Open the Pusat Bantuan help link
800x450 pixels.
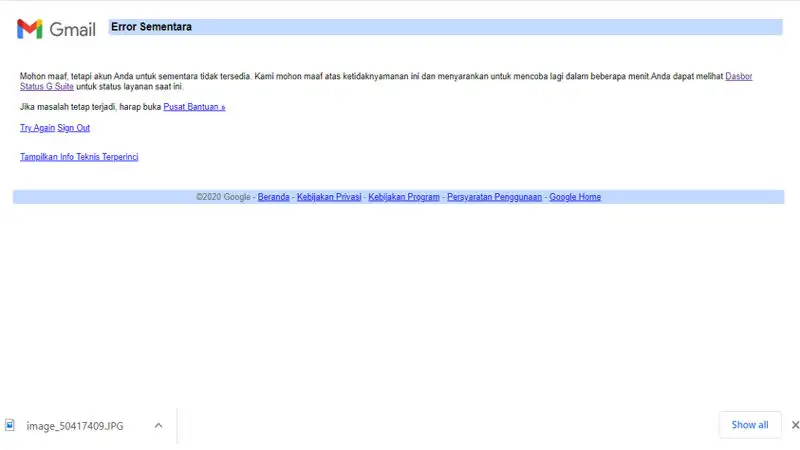point(194,107)
